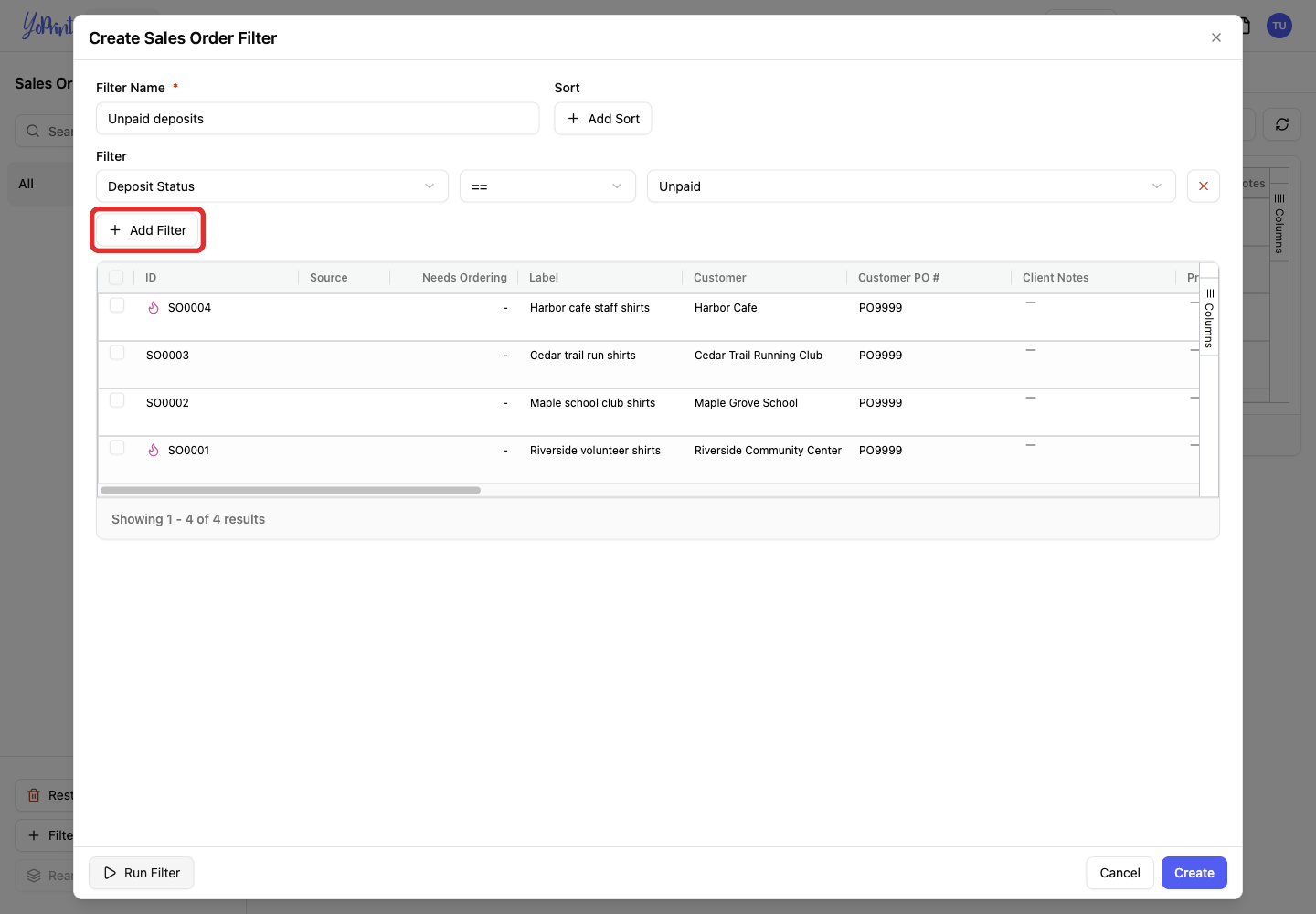This screenshot has width=1316, height=914.
Task: Click the Customer PO # column header
Action: 898,278
